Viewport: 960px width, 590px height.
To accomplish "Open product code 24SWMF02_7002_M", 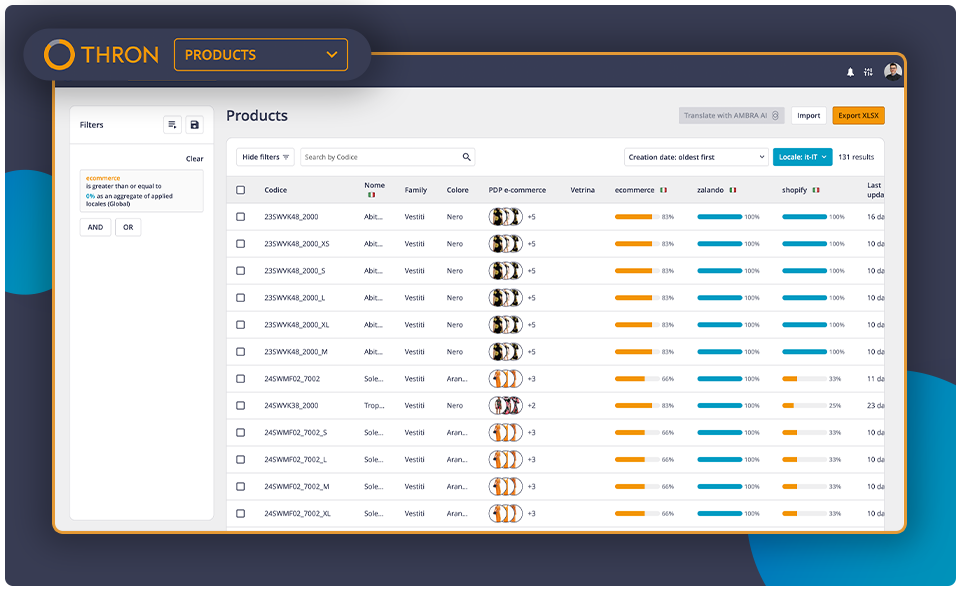I will [297, 487].
